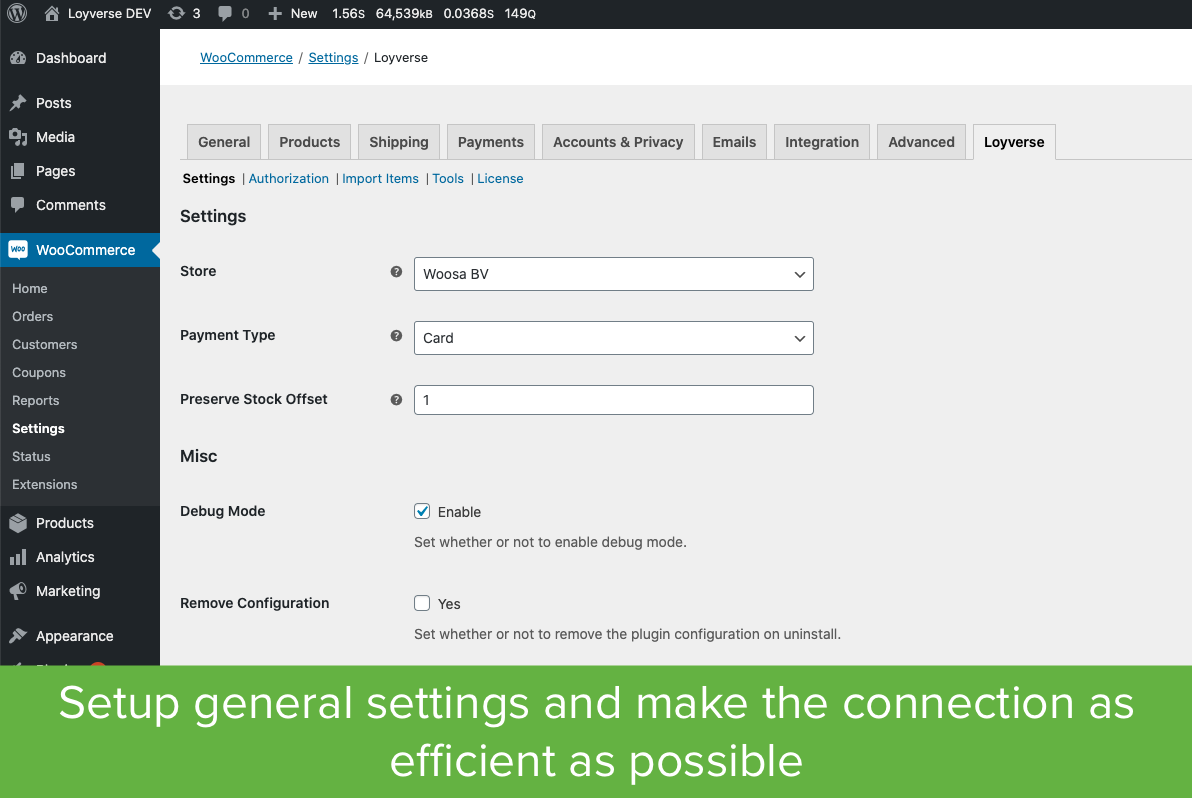Switch to the Payments tab
Image resolution: width=1192 pixels, height=798 pixels.
(491, 142)
